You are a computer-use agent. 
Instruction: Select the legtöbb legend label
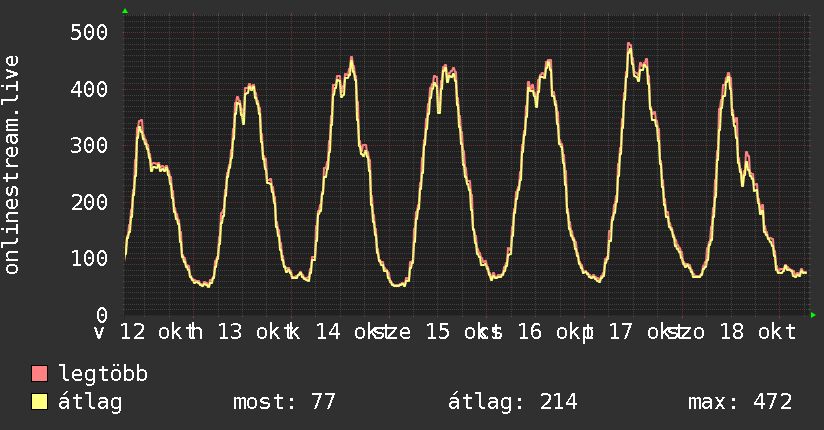click(103, 373)
